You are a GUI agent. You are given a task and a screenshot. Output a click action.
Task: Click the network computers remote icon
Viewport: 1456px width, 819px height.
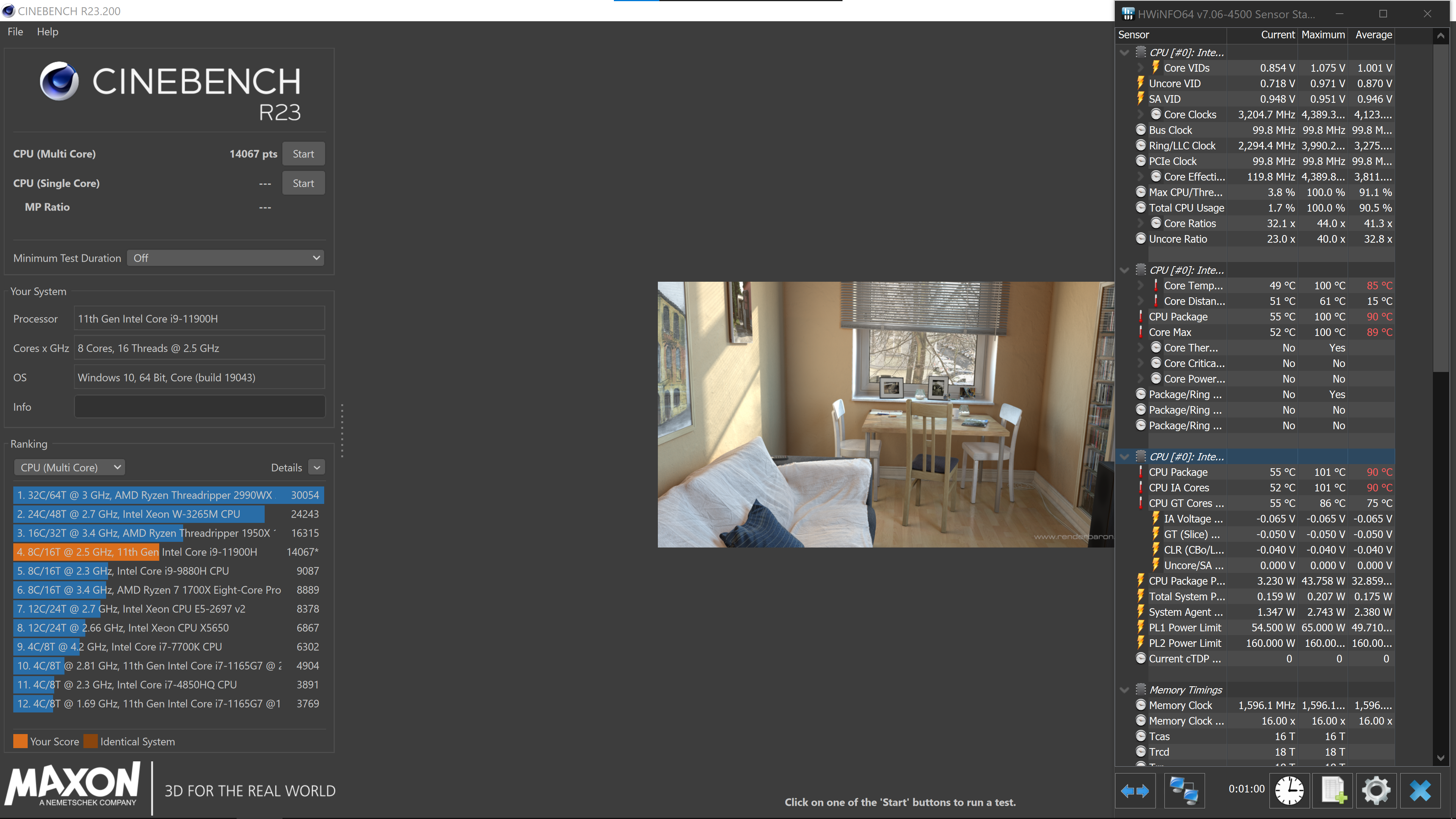click(1184, 791)
